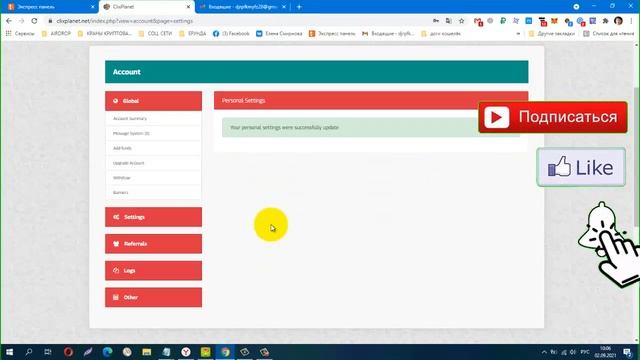The image size is (640, 360).
Task: Open a new browser tab
Action: tap(299, 7)
